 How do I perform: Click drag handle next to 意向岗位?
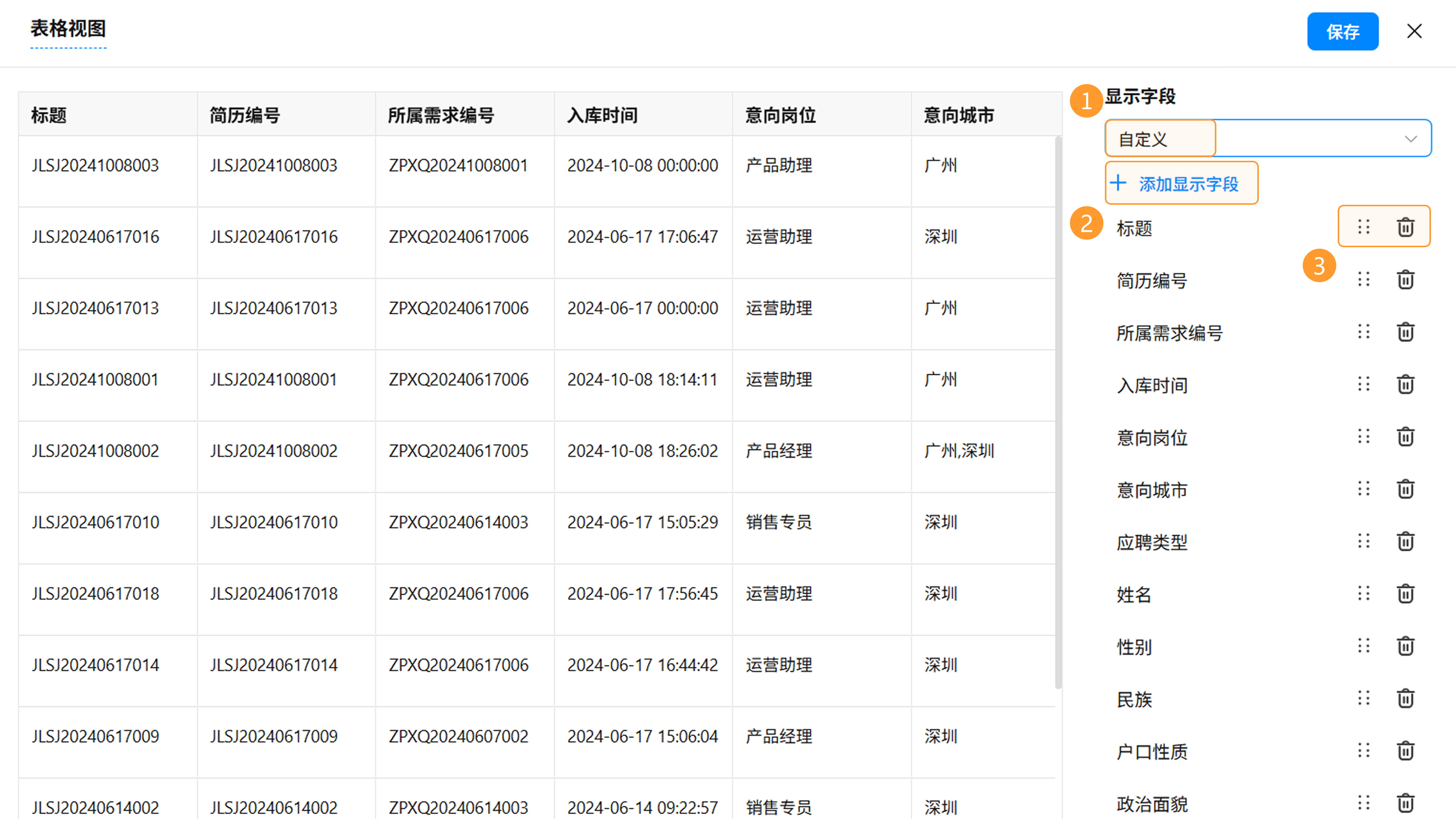(x=1363, y=436)
